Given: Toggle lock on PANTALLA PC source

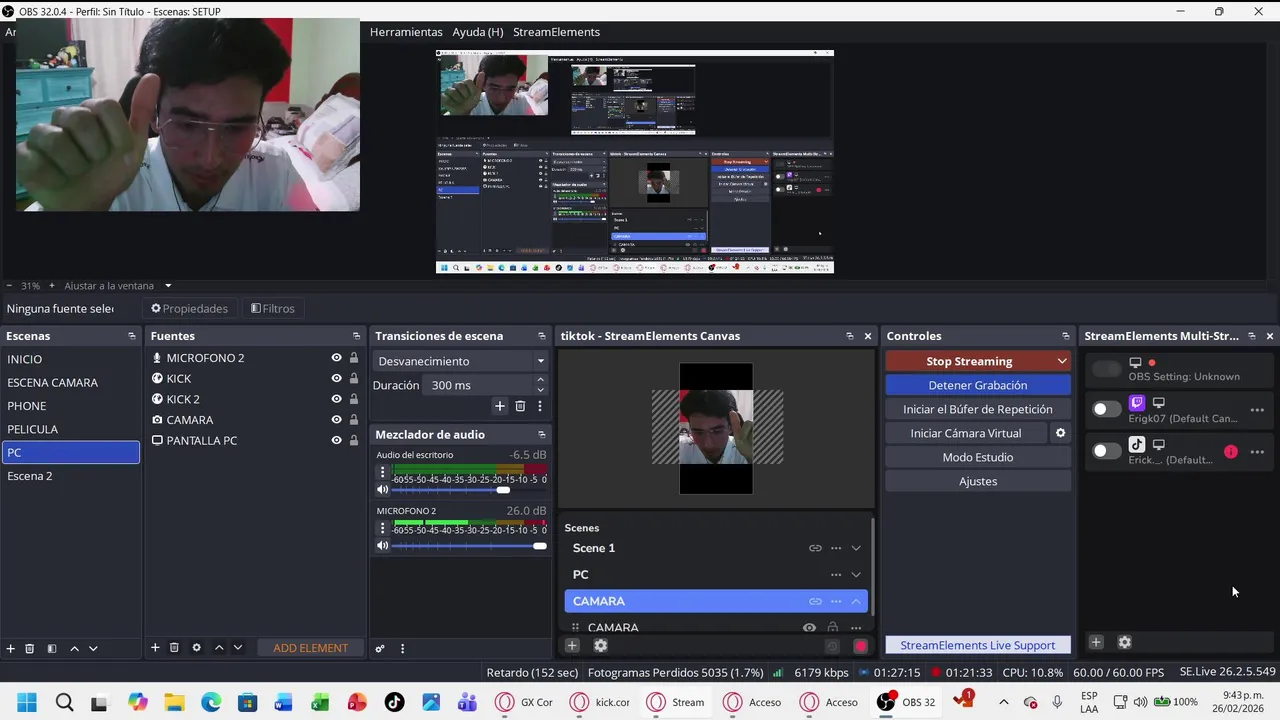Looking at the screenshot, I should (354, 441).
